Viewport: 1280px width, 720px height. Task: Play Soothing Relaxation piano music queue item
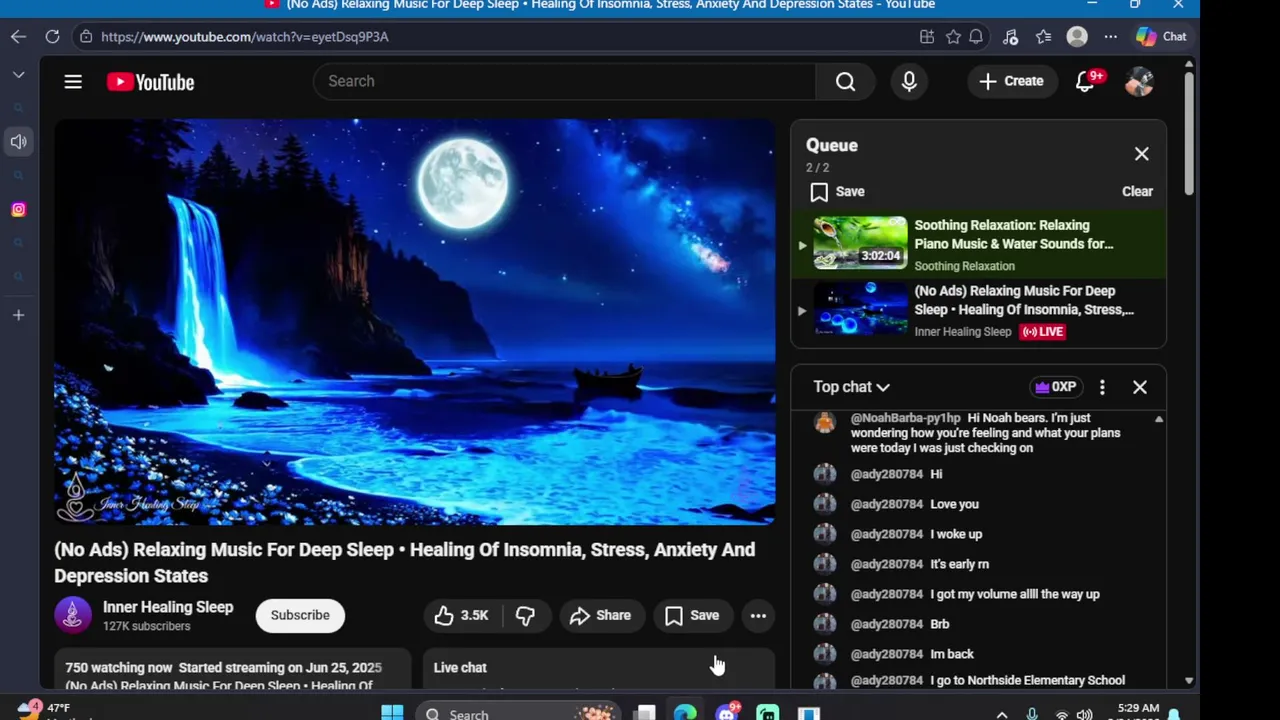[x=978, y=244]
